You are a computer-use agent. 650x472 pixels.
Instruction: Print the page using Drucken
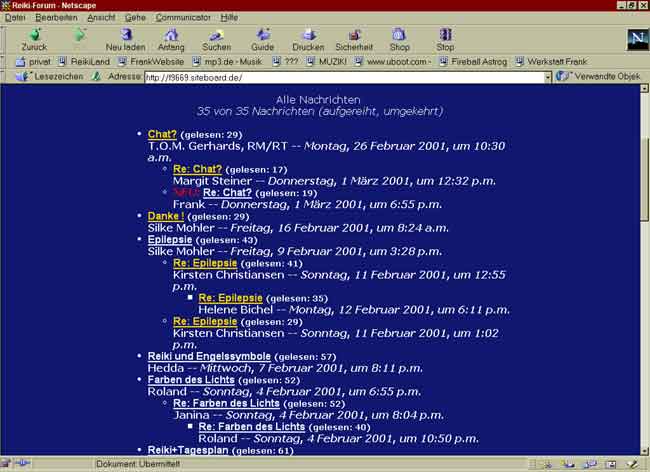(x=308, y=40)
